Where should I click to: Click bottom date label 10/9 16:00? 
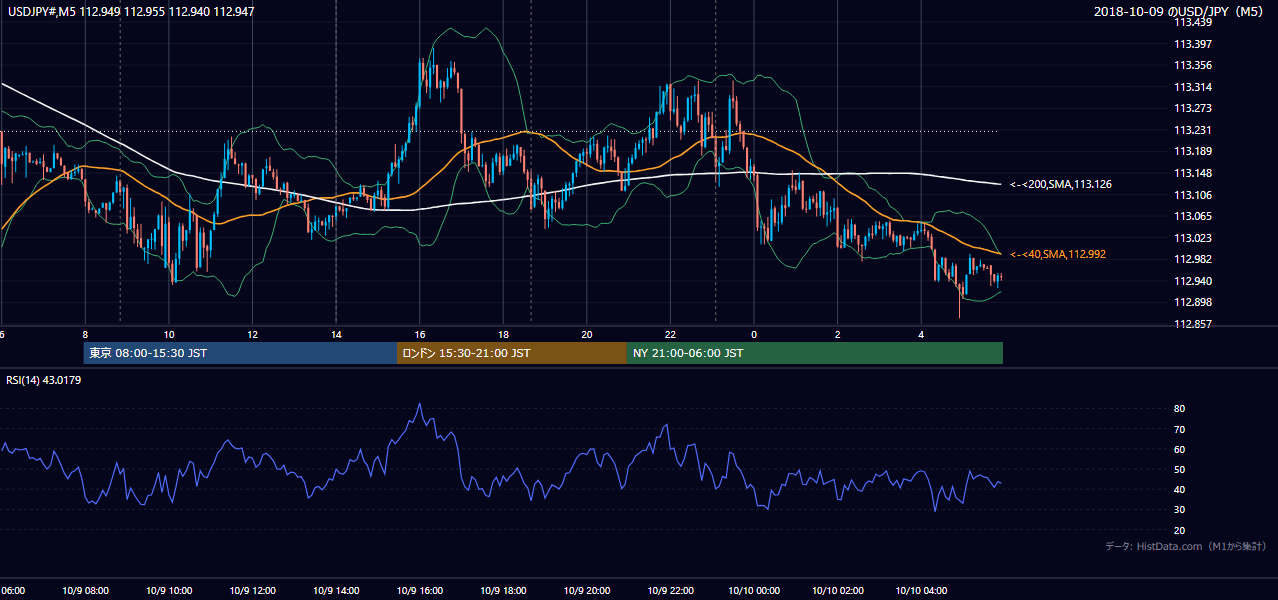pyautogui.click(x=420, y=590)
